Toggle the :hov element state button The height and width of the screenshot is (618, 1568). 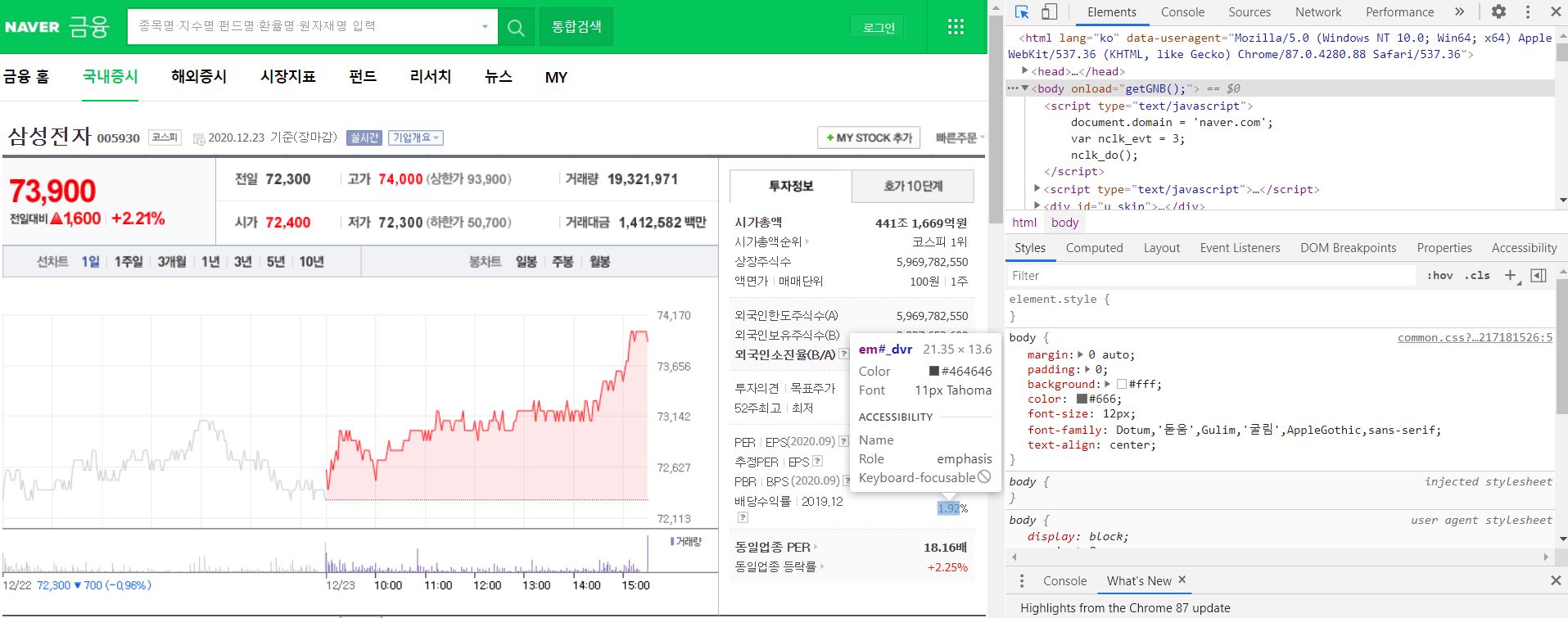point(1439,275)
